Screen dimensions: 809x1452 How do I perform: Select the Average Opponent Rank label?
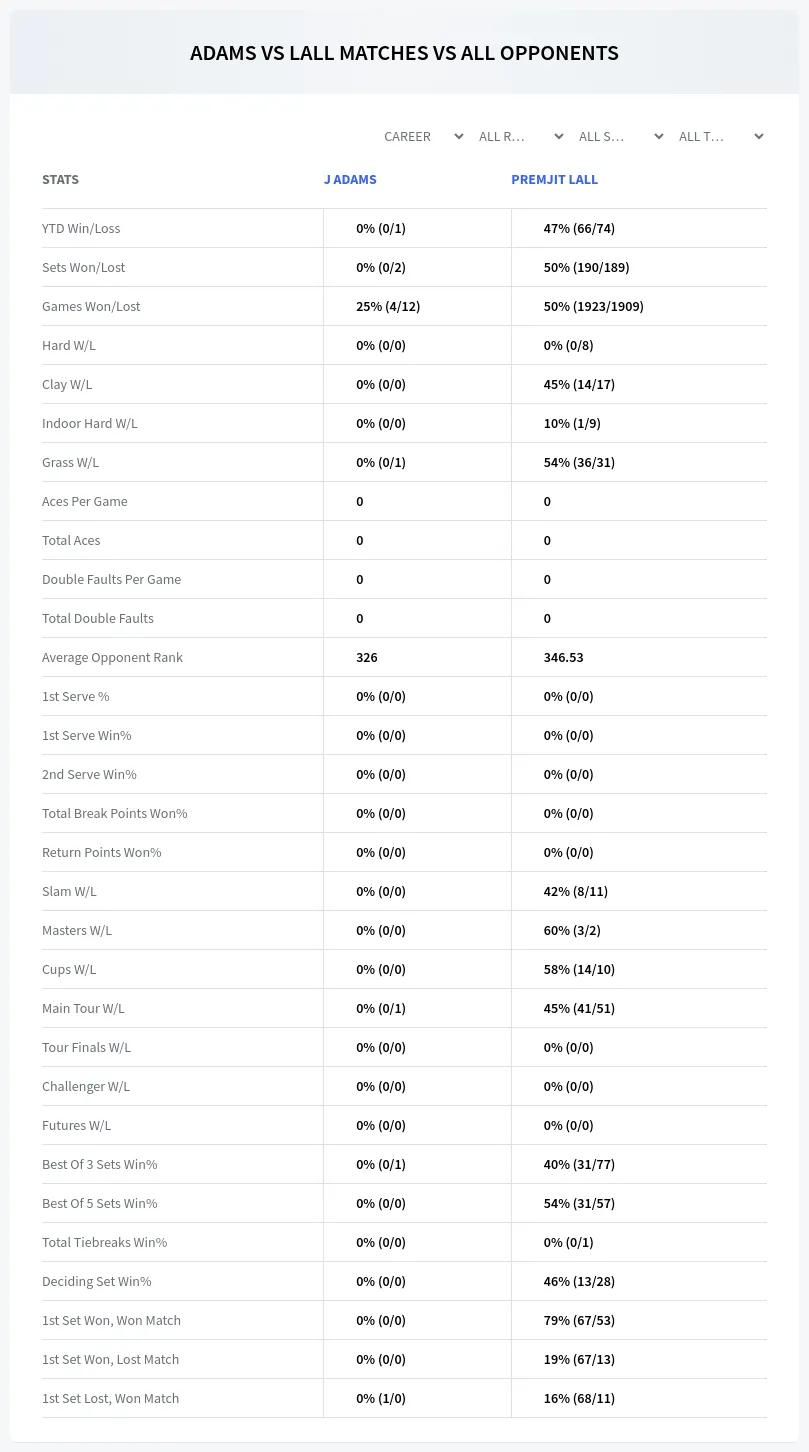point(112,657)
